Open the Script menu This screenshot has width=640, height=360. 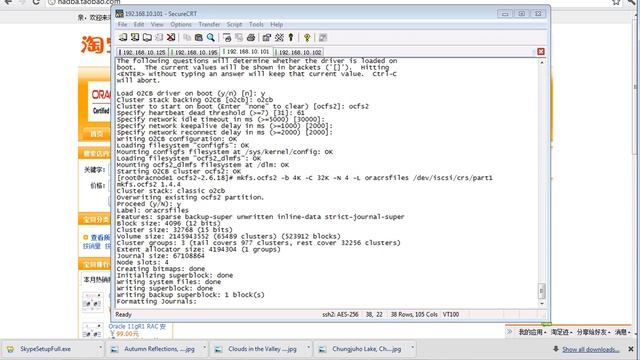pyautogui.click(x=234, y=24)
